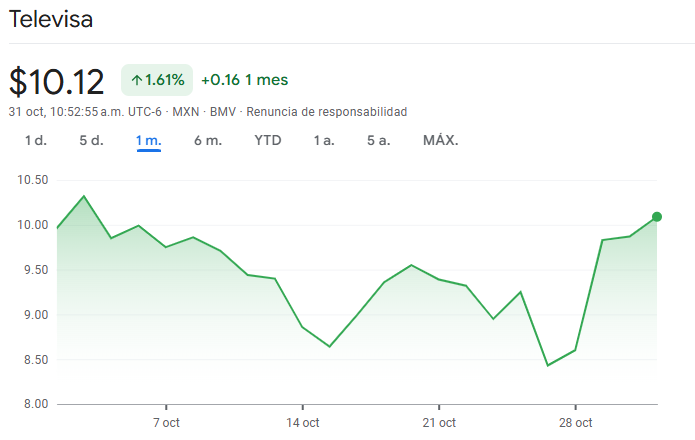Click the $10.12 price value
This screenshot has width=695, height=440.
pos(56,82)
